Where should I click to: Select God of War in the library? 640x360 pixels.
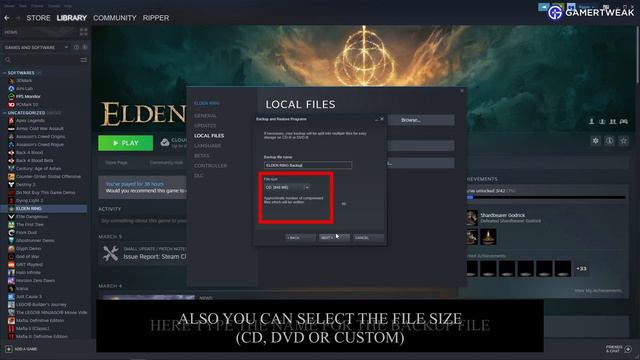click(27, 256)
